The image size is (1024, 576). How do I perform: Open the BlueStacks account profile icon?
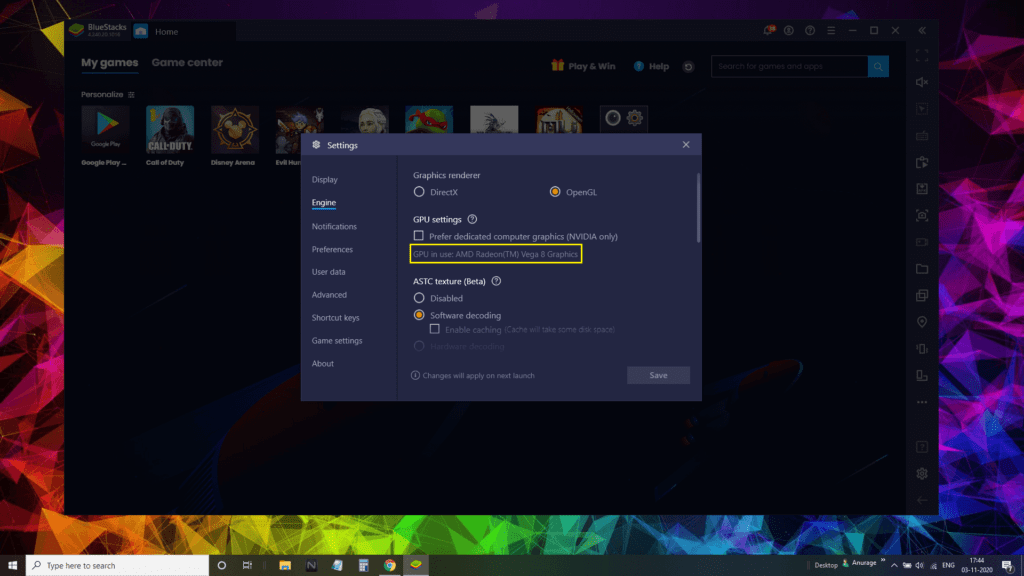[789, 31]
